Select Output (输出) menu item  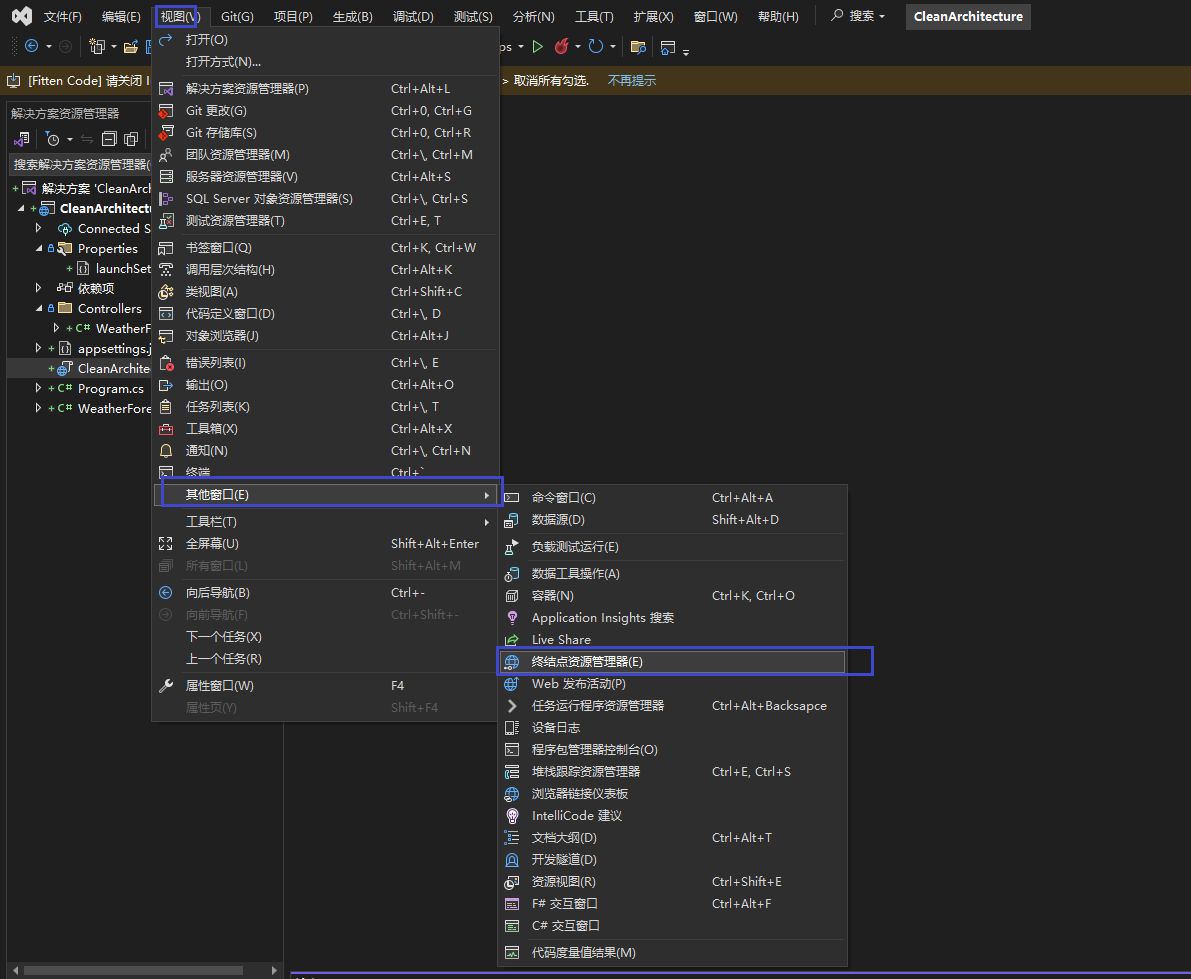[327, 385]
